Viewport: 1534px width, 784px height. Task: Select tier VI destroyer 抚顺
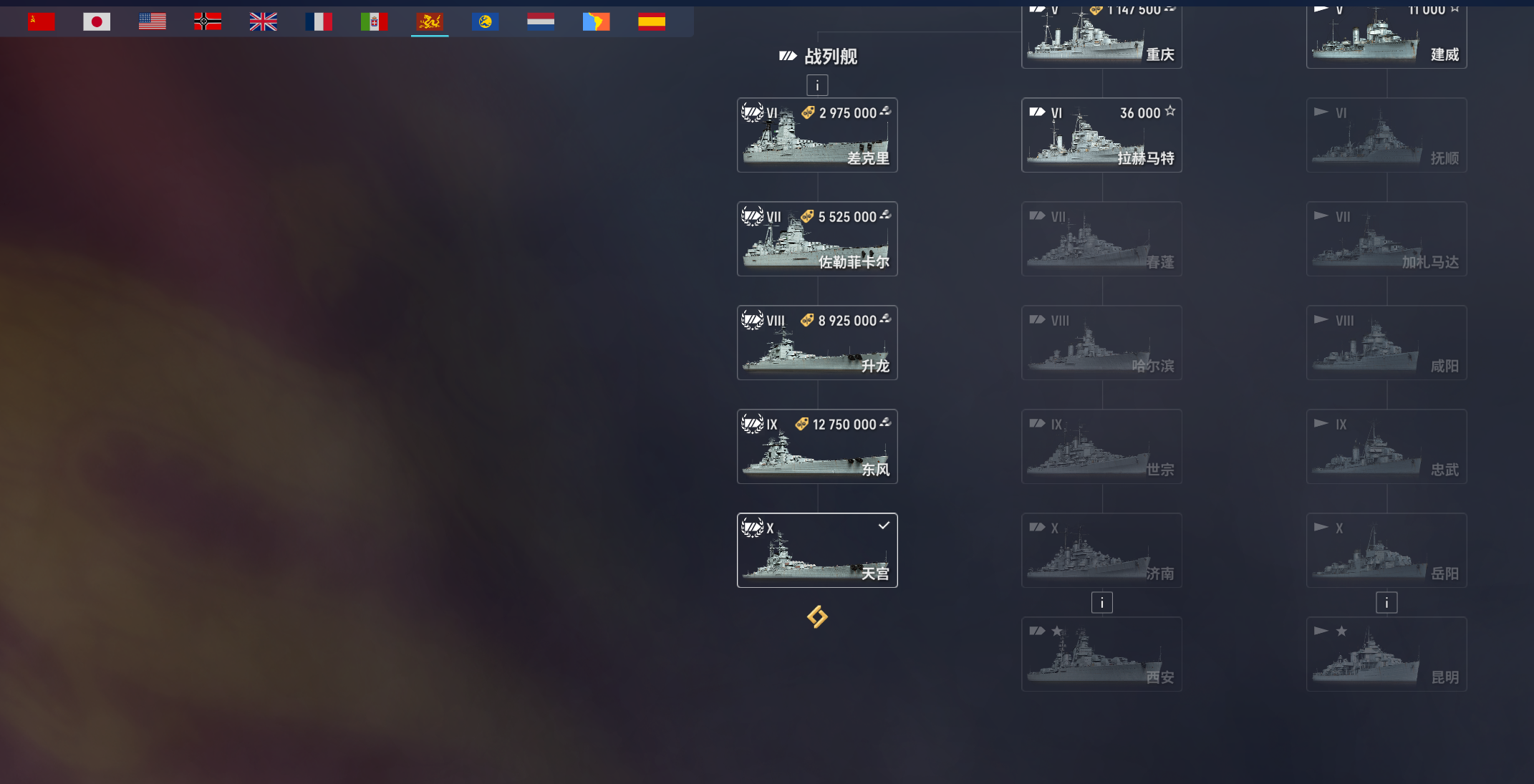click(x=1386, y=135)
